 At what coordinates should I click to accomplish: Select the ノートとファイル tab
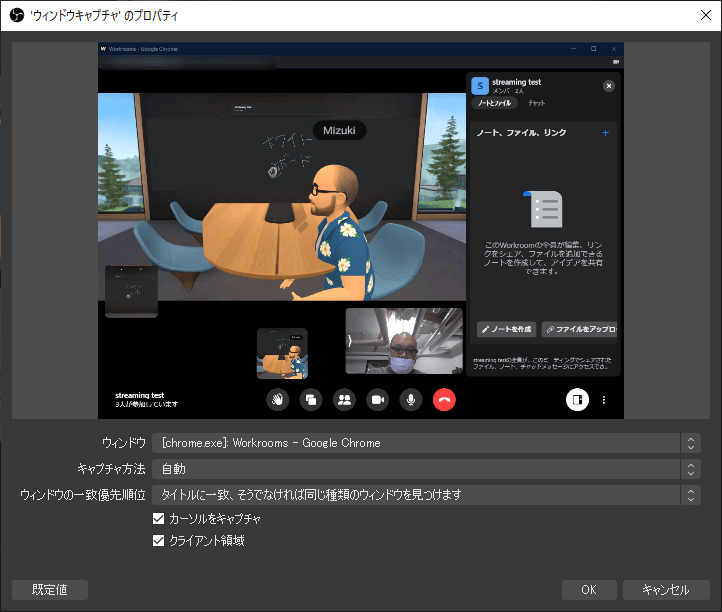(x=494, y=103)
